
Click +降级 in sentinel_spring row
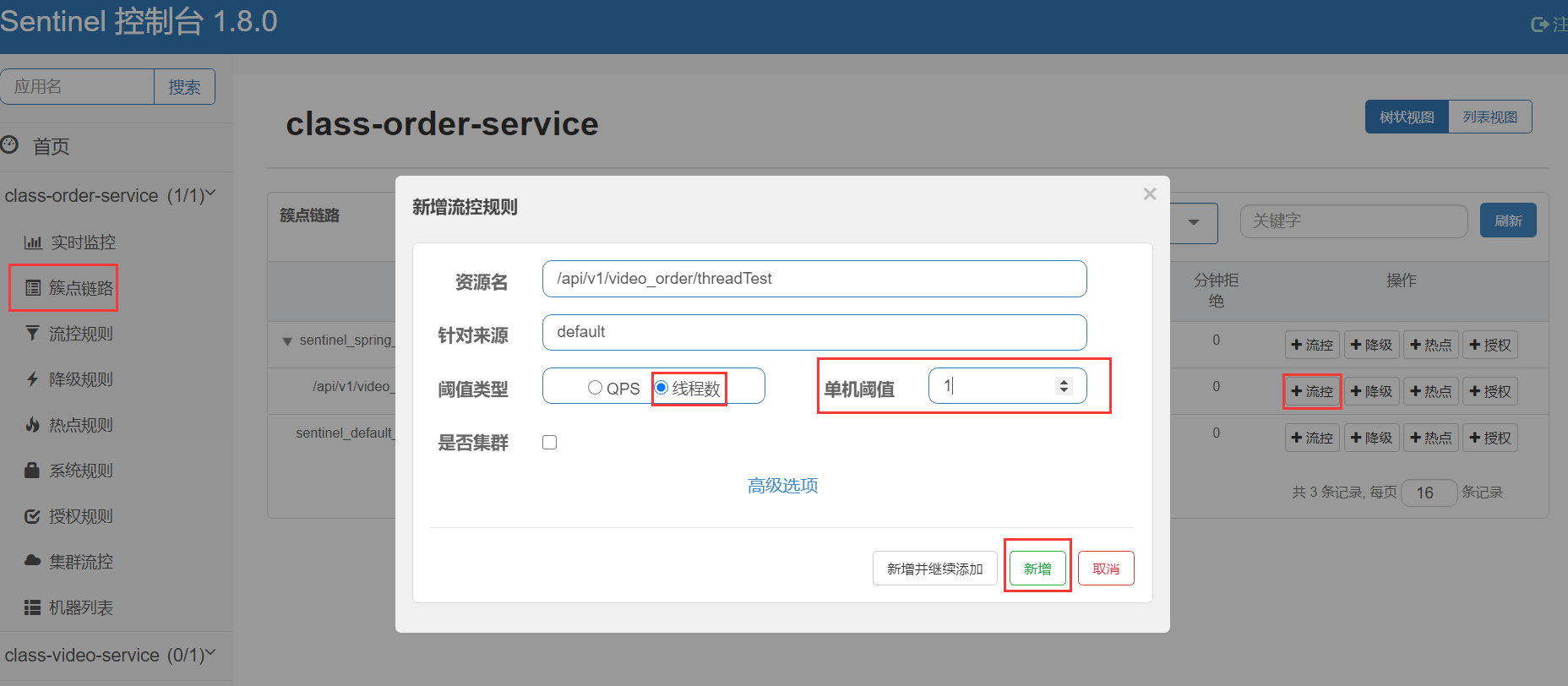pos(1371,345)
